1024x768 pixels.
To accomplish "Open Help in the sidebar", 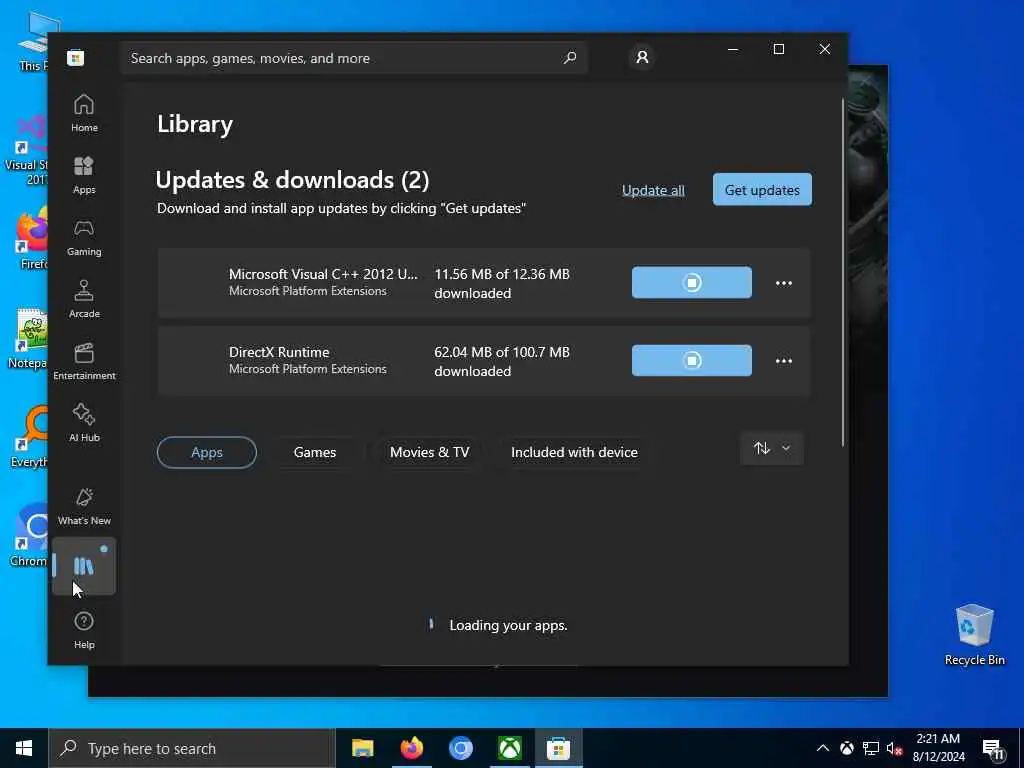I will [x=84, y=630].
